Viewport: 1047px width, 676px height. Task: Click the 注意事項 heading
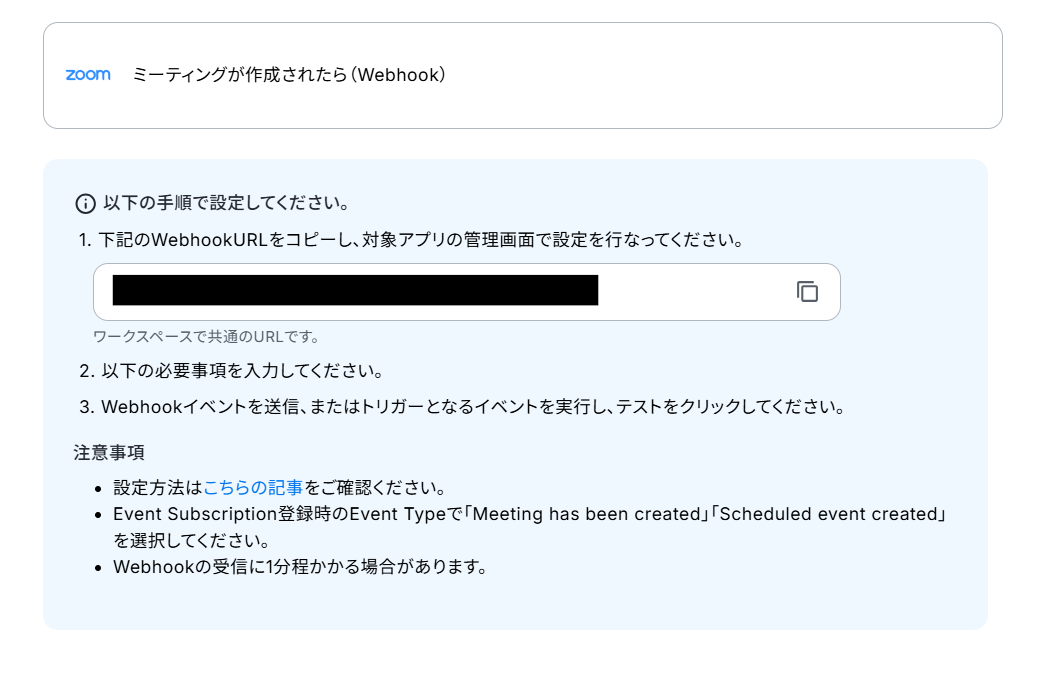click(109, 453)
